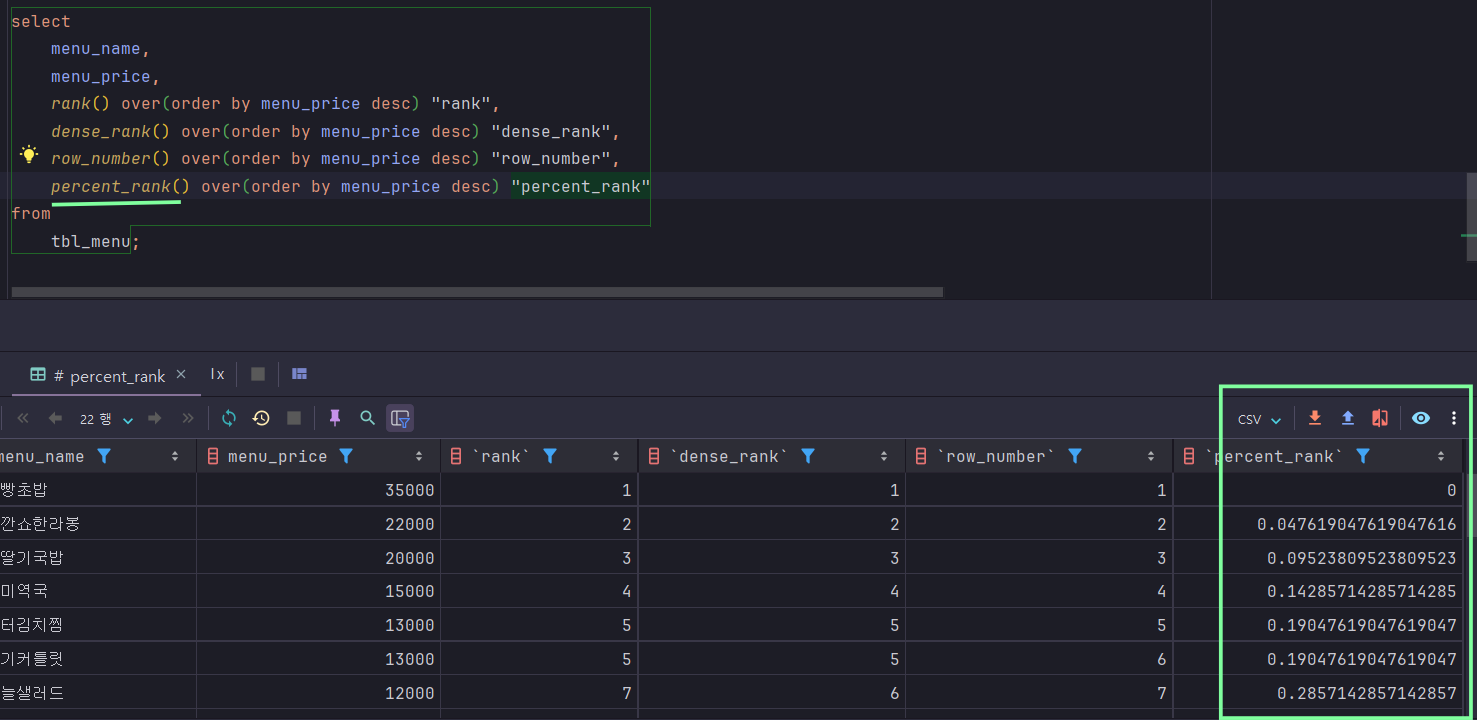Select percent_rank cell 0.09523809523809523
This screenshot has width=1477, height=720.
[1318, 558]
